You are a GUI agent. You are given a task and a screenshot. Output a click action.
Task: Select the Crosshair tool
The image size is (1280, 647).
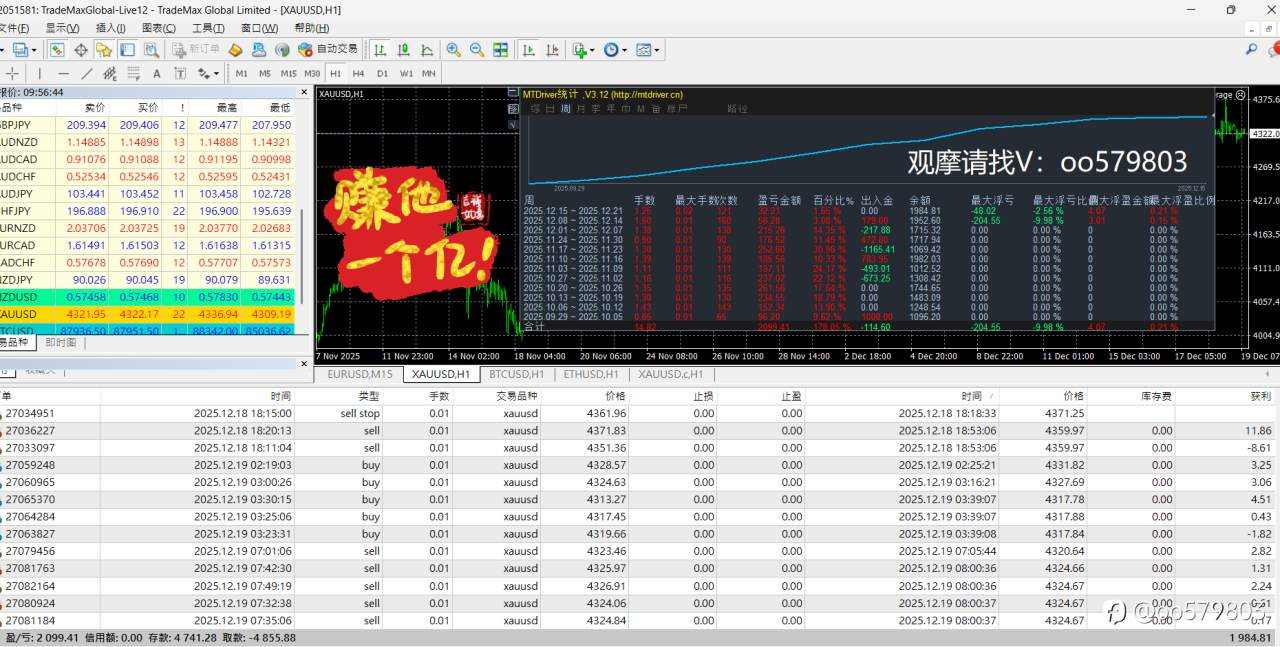point(11,72)
